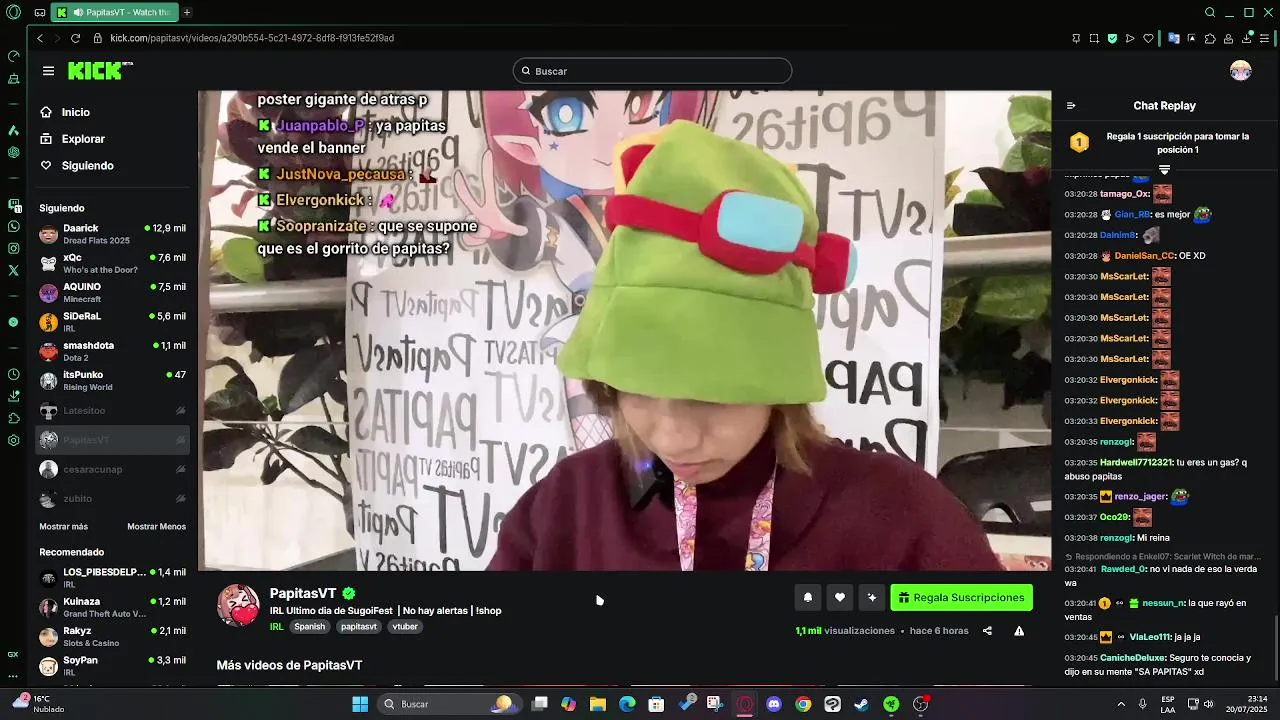Report the video with warning icon
This screenshot has height=720, width=1280.
[1019, 631]
